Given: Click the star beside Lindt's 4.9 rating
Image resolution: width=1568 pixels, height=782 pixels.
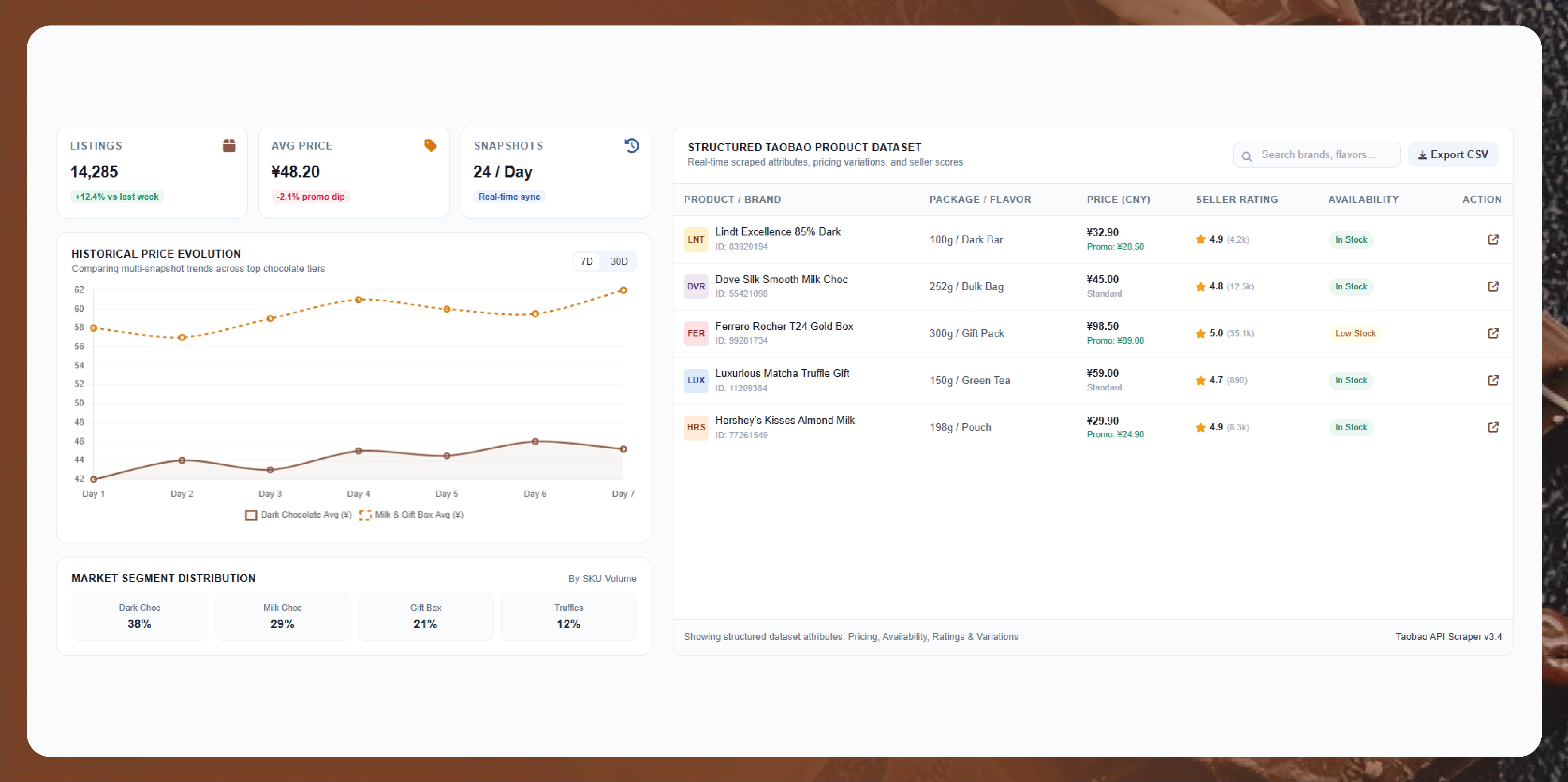Looking at the screenshot, I should click(x=1200, y=239).
